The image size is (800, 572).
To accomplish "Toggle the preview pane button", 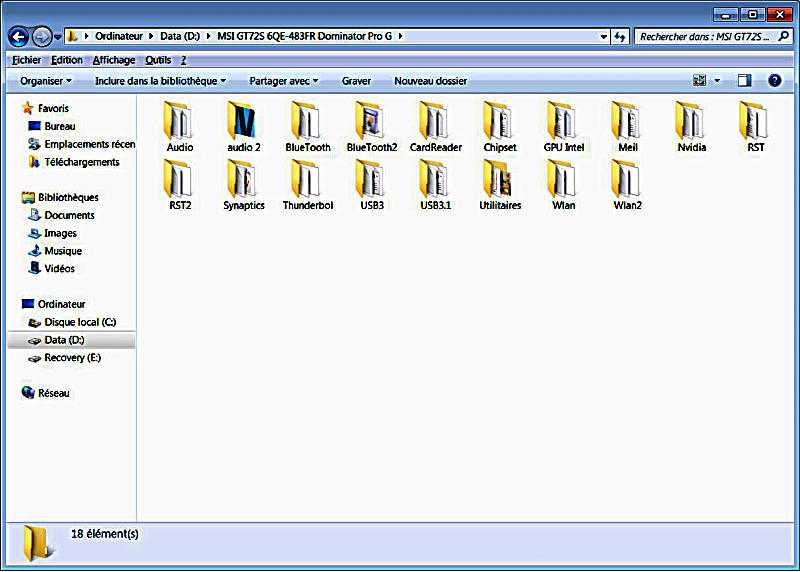I will coord(744,80).
